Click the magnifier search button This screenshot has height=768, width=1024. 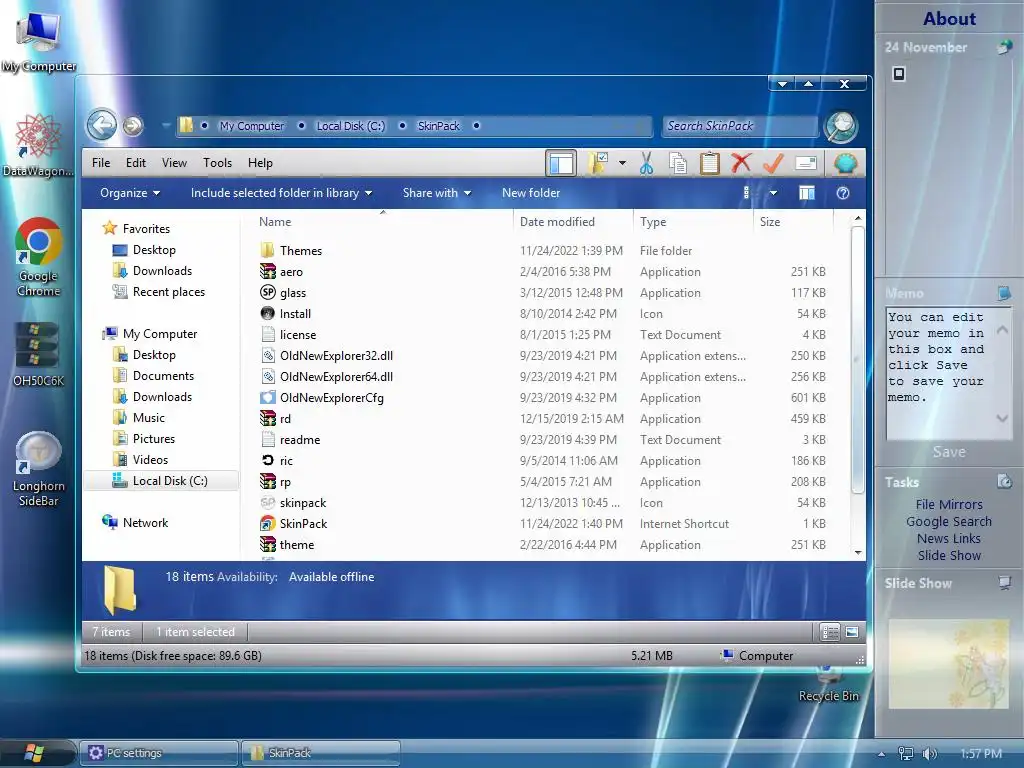coord(841,126)
